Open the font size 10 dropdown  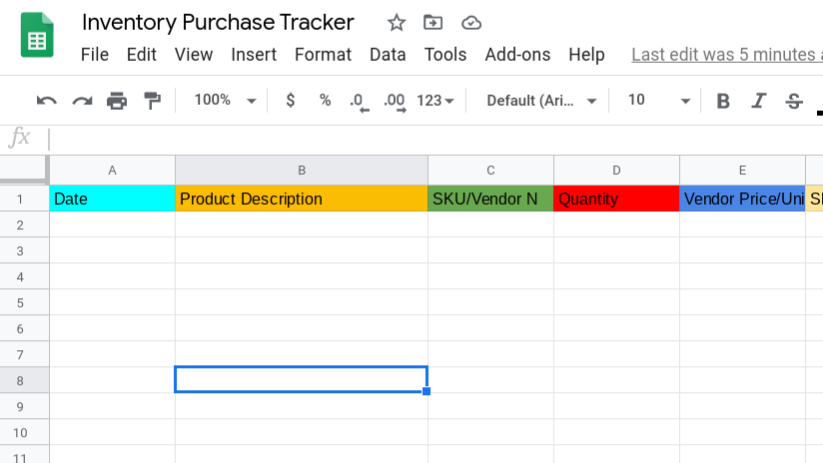[658, 100]
